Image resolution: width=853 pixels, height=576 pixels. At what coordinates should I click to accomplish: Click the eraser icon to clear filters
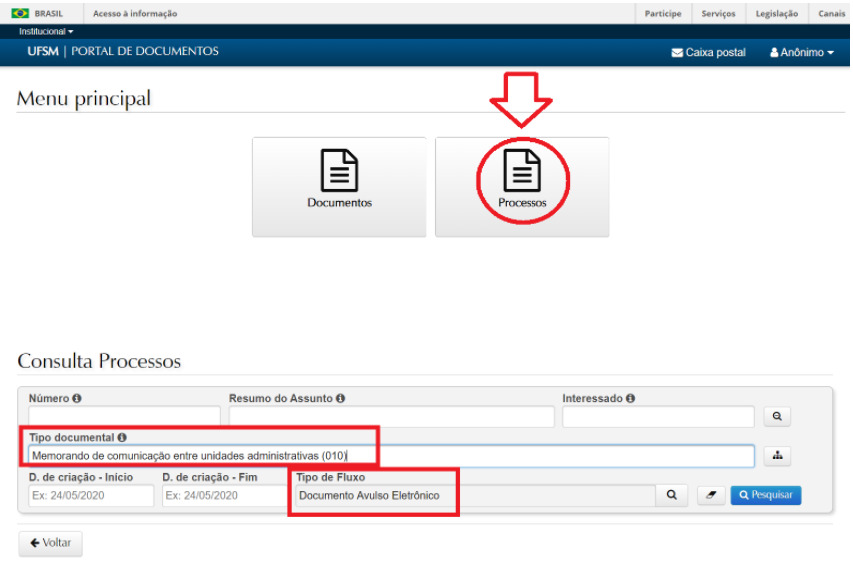click(709, 495)
